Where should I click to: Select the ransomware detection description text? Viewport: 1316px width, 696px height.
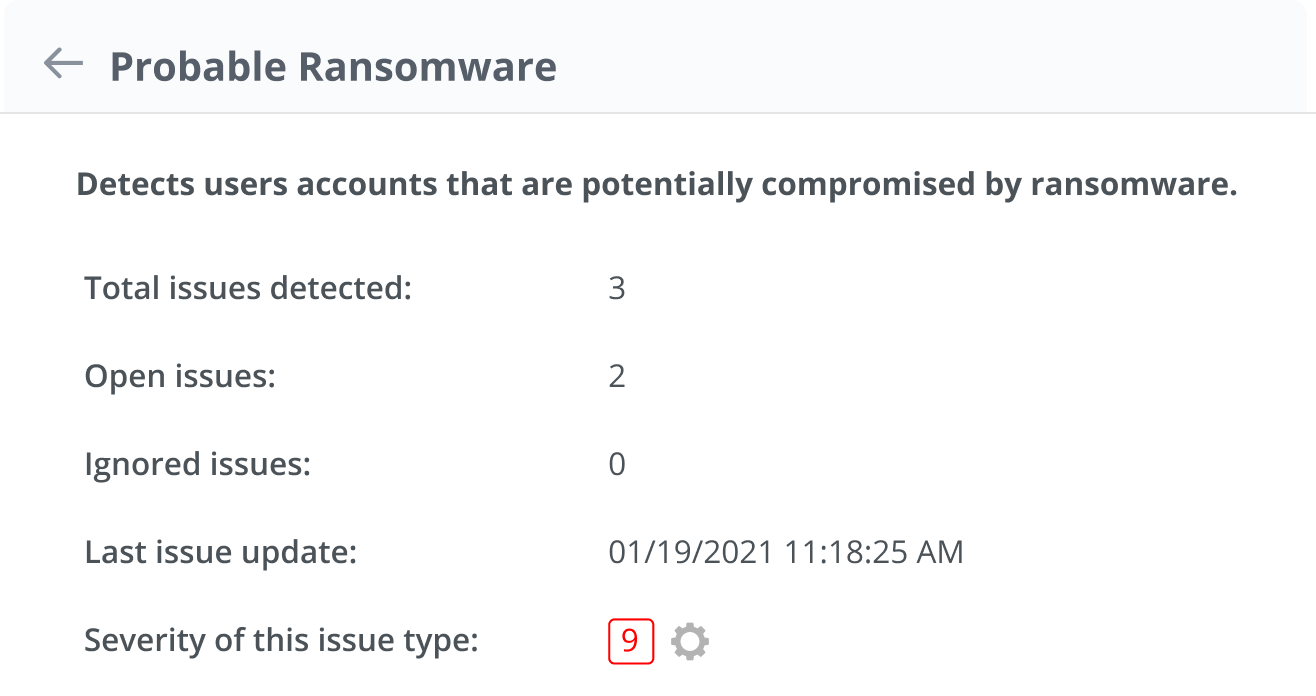[656, 186]
